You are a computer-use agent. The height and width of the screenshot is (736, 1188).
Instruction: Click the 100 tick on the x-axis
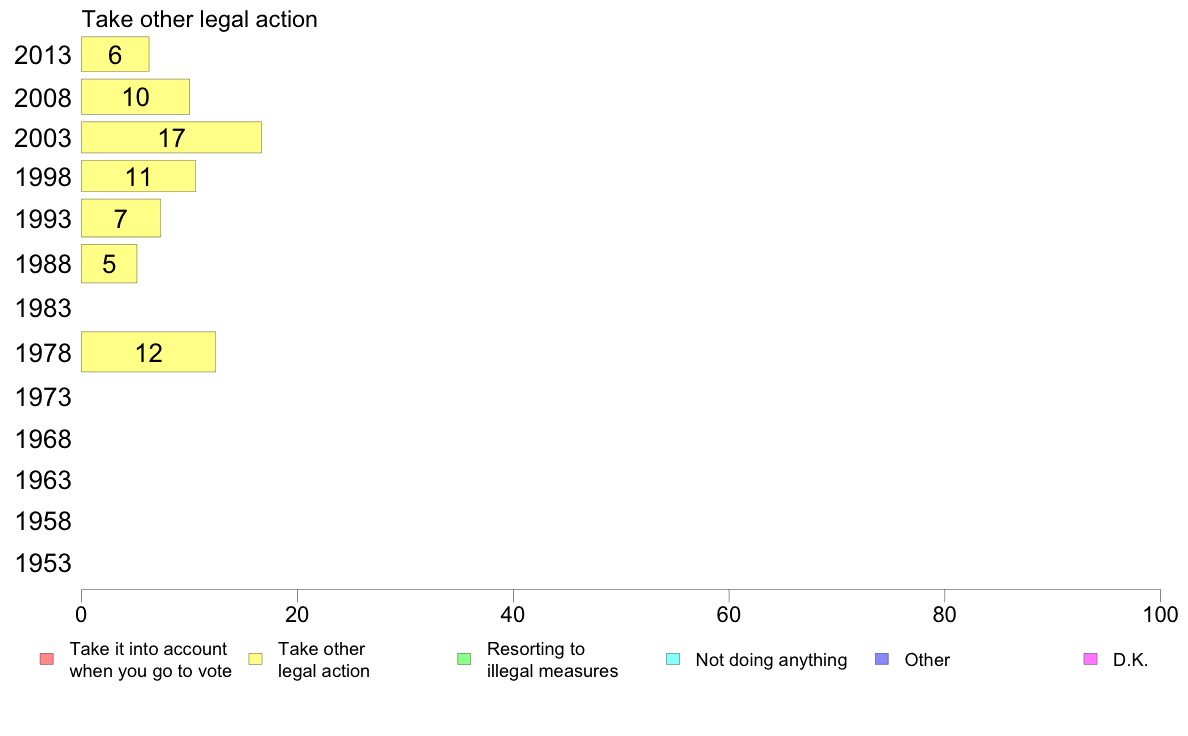pyautogui.click(x=1160, y=615)
